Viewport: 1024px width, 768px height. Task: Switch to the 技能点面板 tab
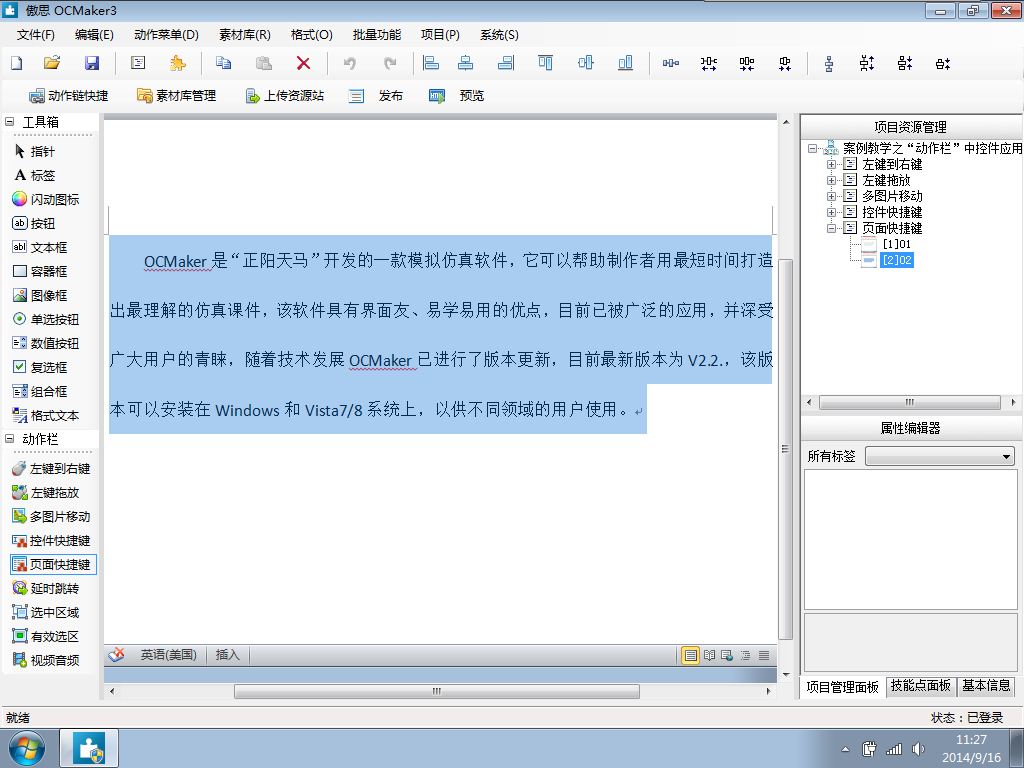coord(921,686)
